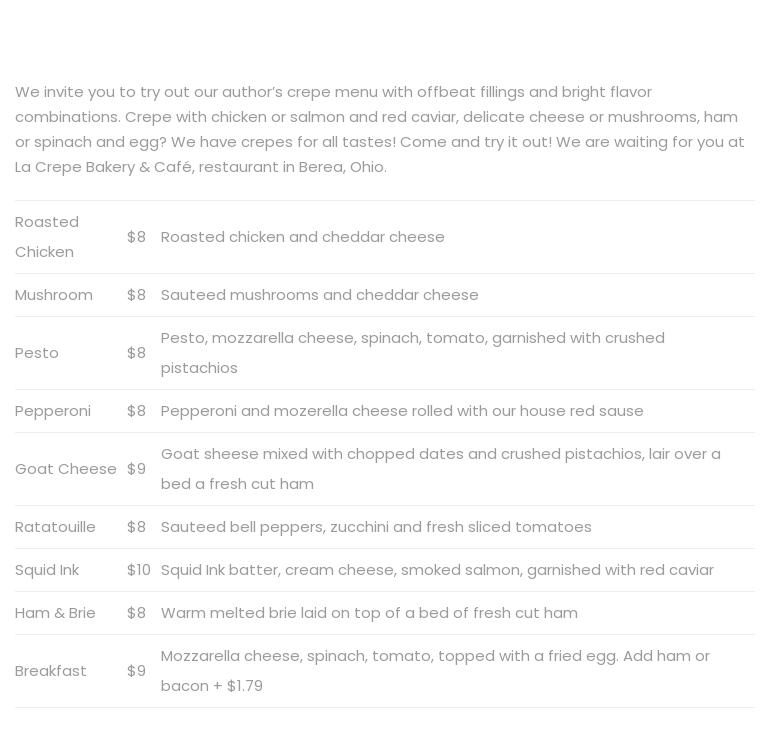The height and width of the screenshot is (748, 770).
Task: Click the "Breakfast" crepe name
Action: tap(51, 671)
